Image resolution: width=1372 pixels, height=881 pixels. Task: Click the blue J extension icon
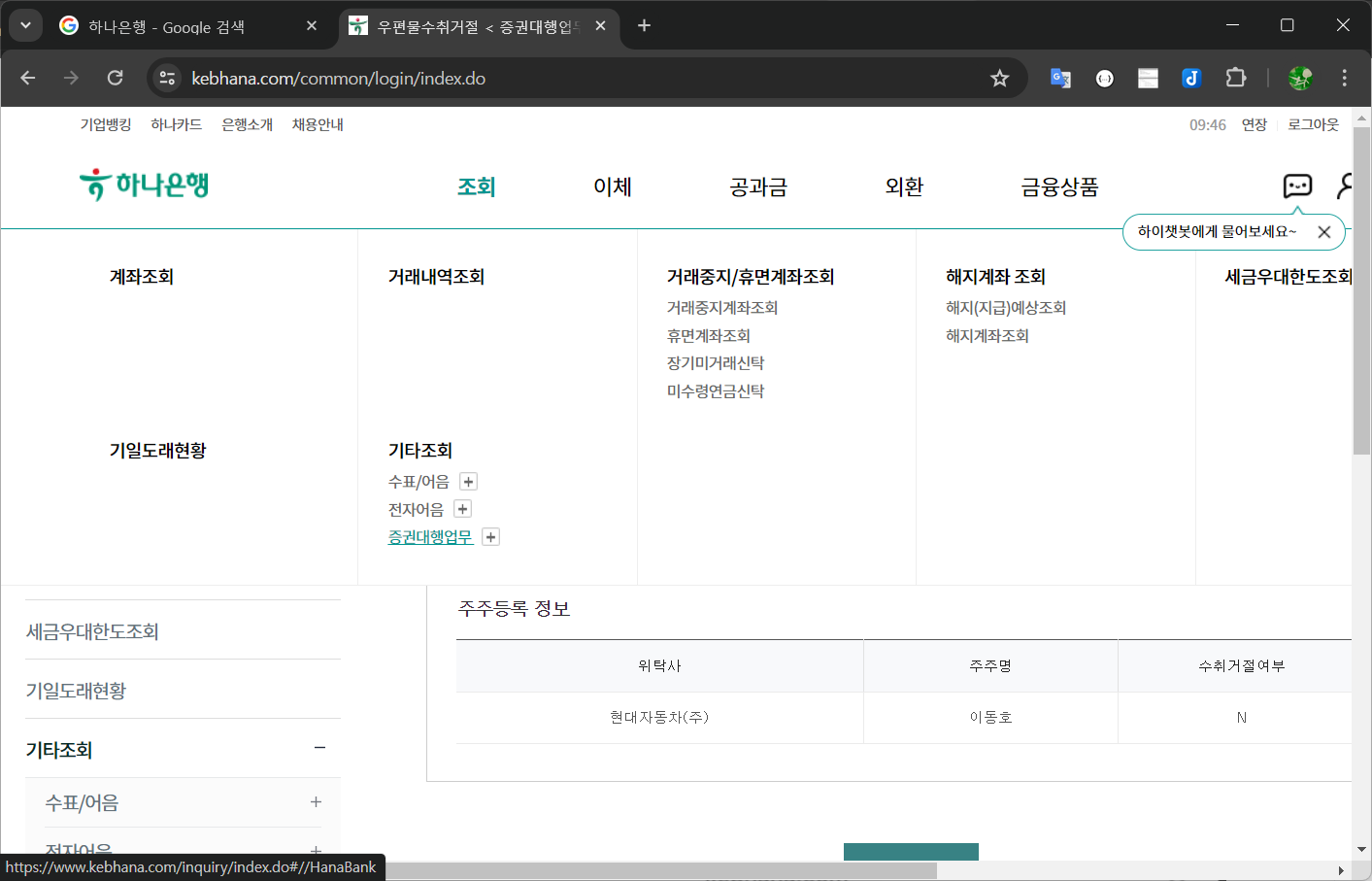(x=1191, y=79)
